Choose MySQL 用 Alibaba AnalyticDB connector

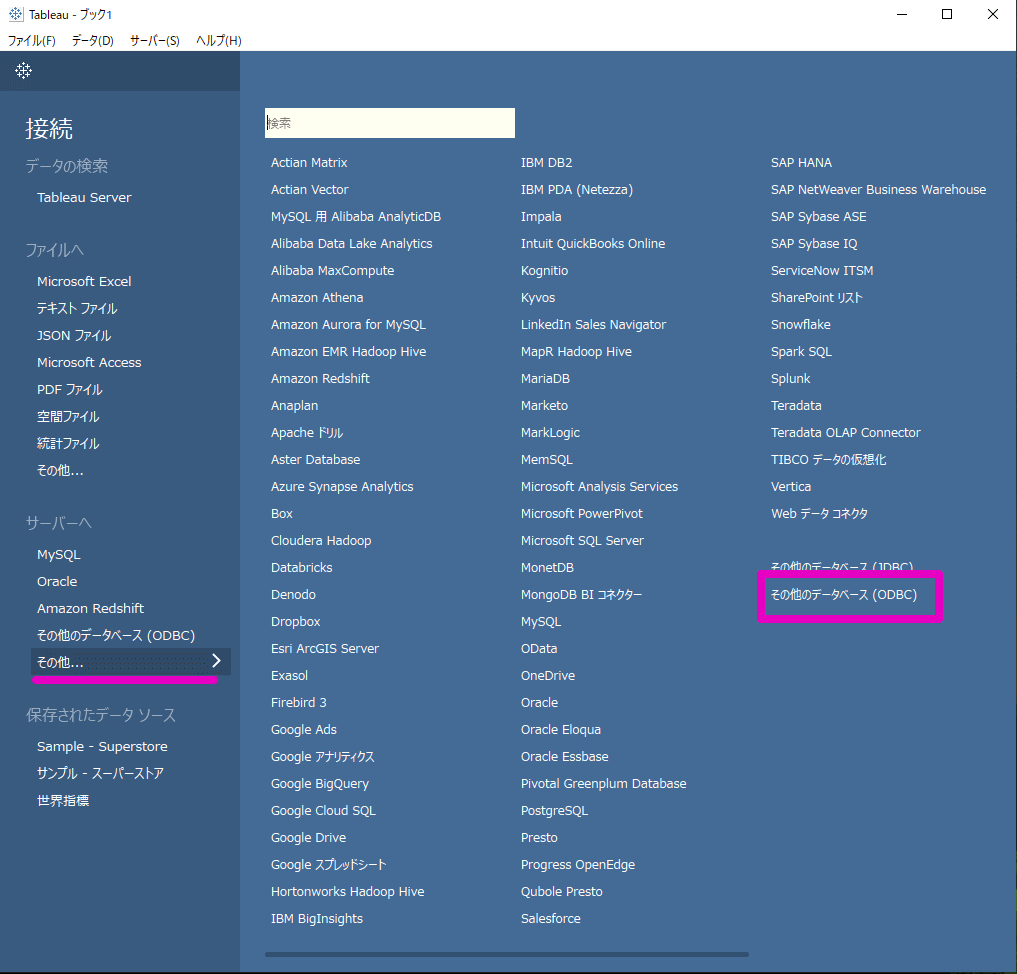356,217
